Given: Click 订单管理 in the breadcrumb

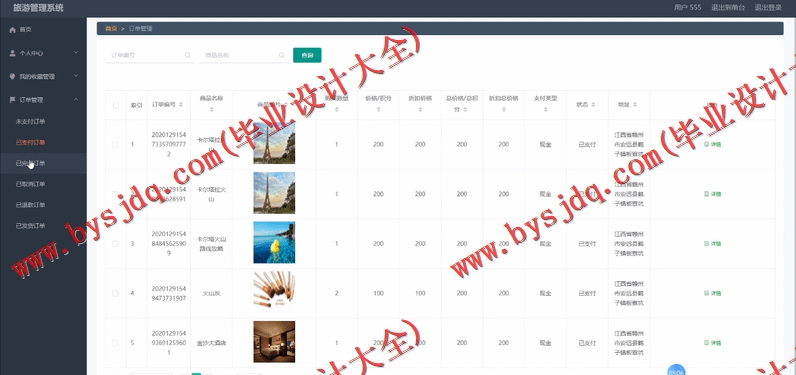Looking at the screenshot, I should click(x=141, y=28).
